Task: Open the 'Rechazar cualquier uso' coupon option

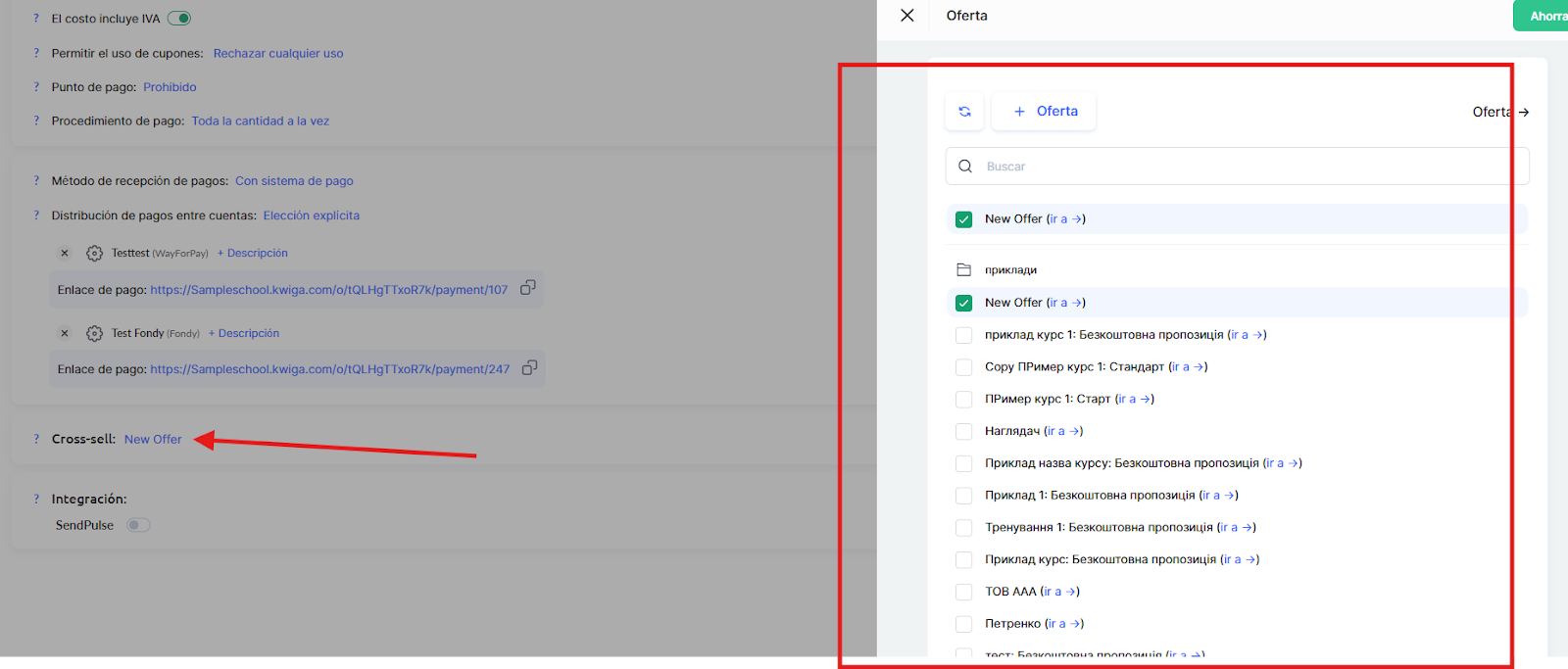Action: coord(278,54)
